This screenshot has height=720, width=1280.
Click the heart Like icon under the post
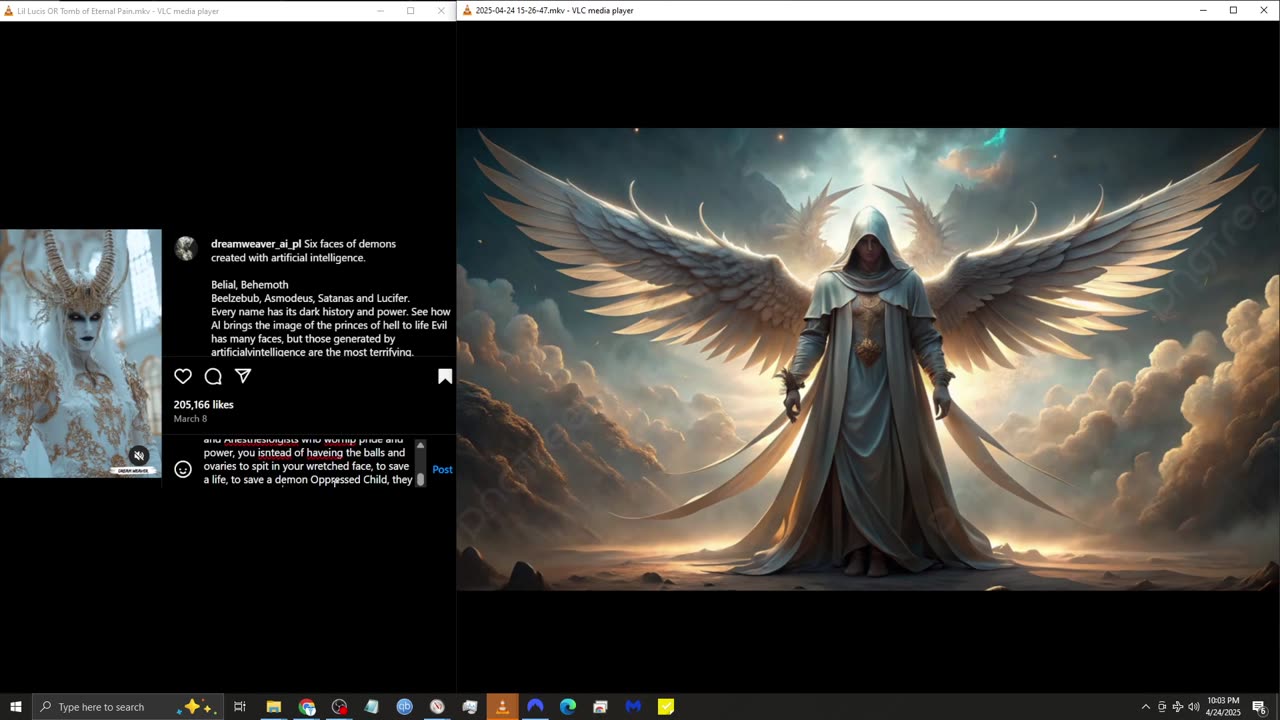click(x=183, y=376)
